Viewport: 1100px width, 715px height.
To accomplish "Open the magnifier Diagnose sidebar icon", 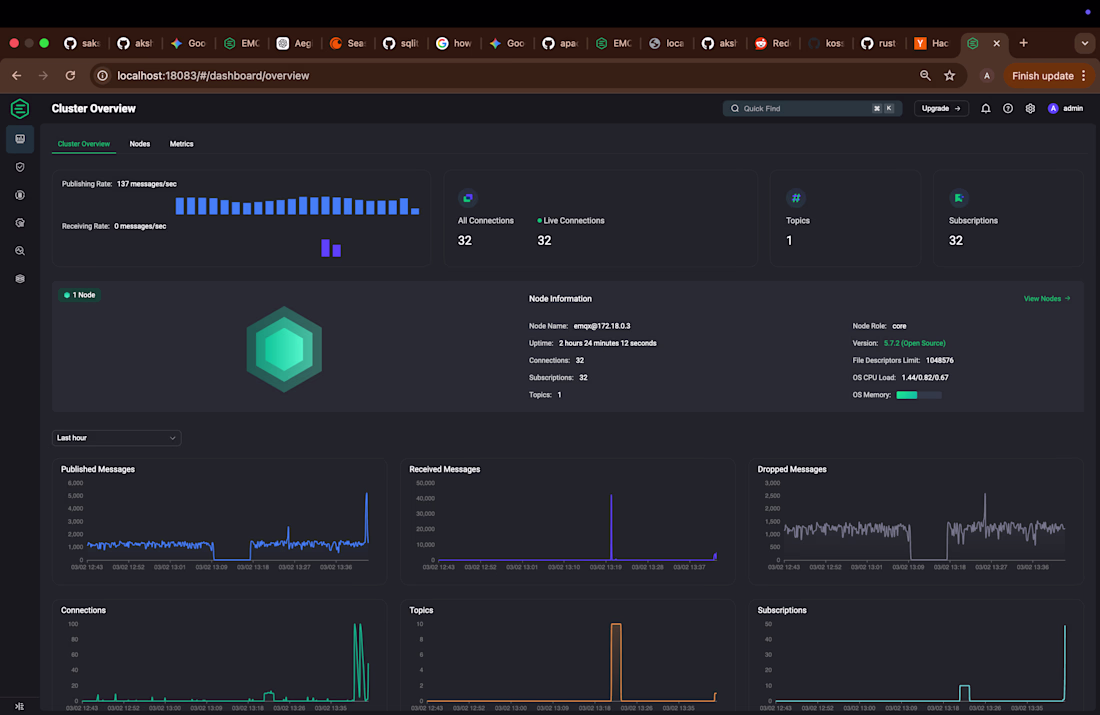I will [20, 251].
